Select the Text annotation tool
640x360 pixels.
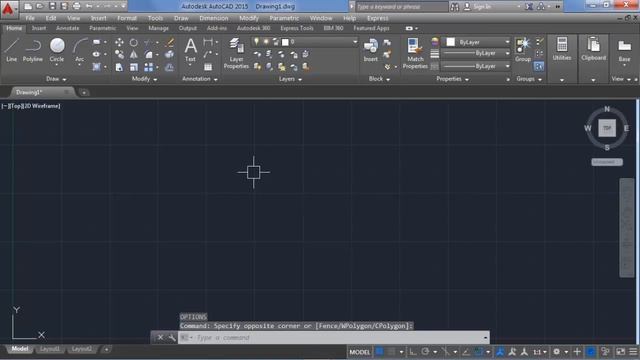click(x=190, y=50)
